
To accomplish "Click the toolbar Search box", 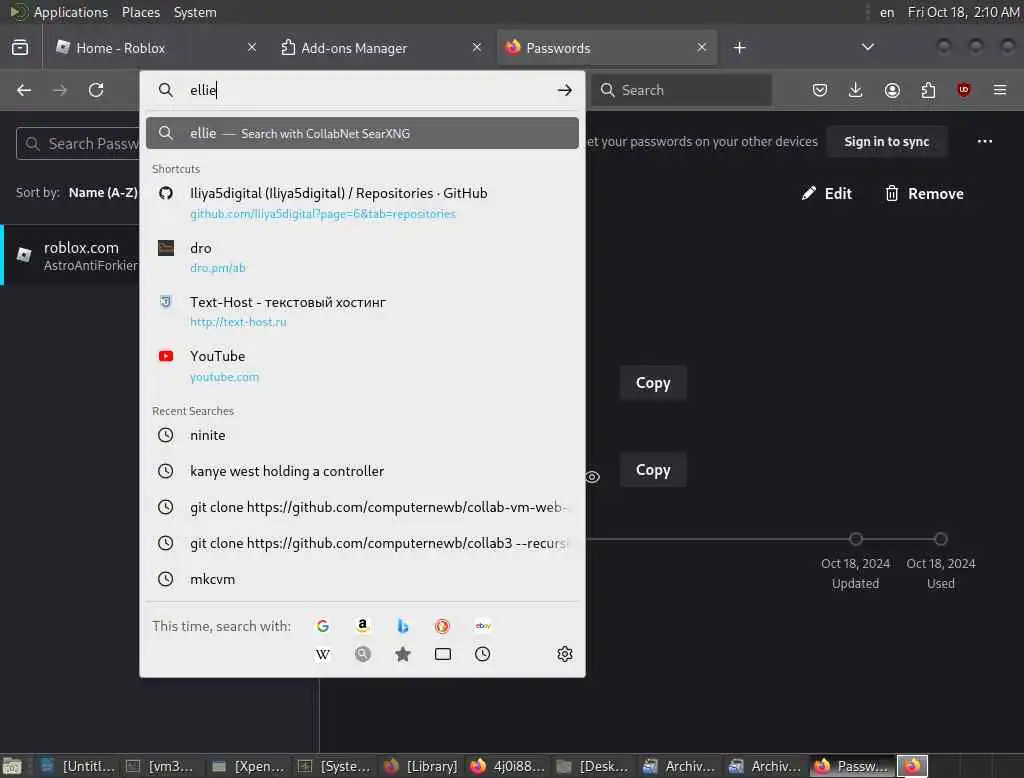I will pyautogui.click(x=682, y=90).
